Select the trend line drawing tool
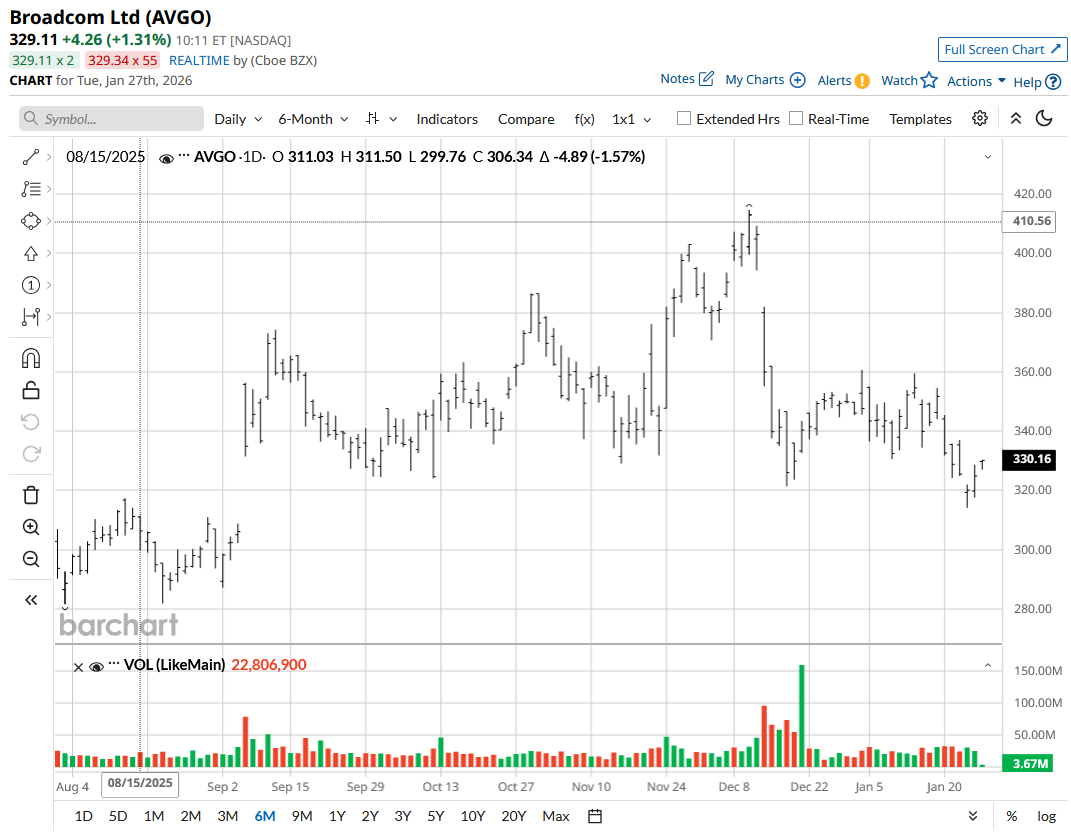The image size is (1071, 839). coord(31,157)
